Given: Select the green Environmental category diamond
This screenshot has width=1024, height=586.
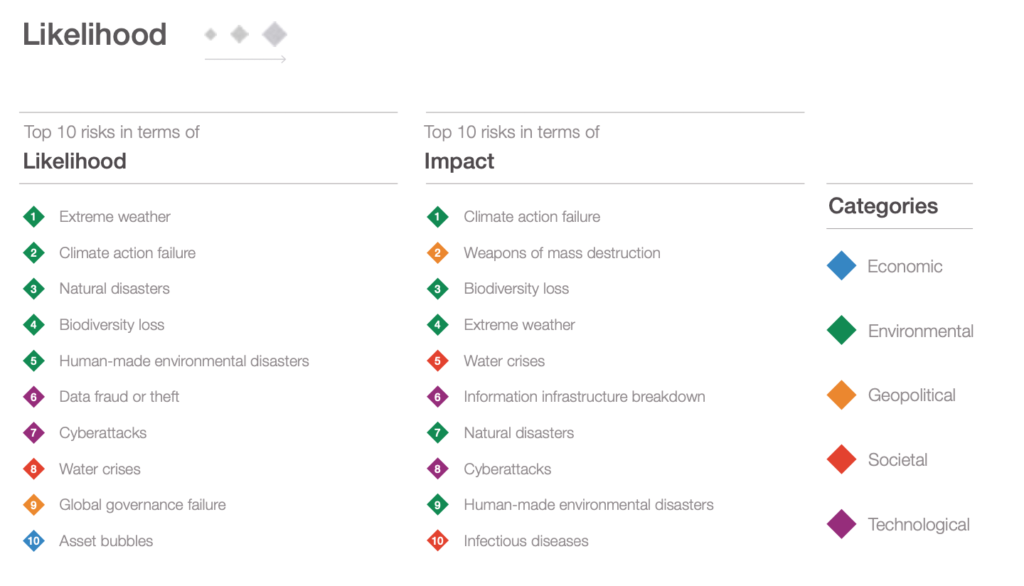Looking at the screenshot, I should pyautogui.click(x=841, y=330).
